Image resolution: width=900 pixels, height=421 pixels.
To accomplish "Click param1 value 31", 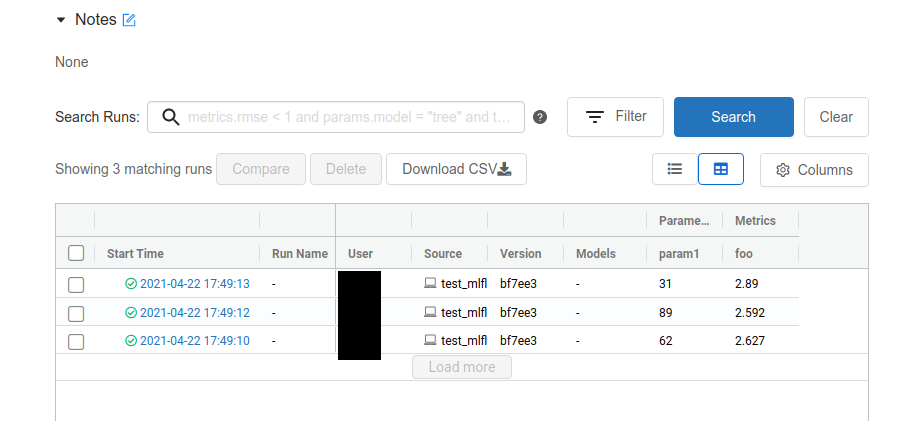I will coord(665,284).
